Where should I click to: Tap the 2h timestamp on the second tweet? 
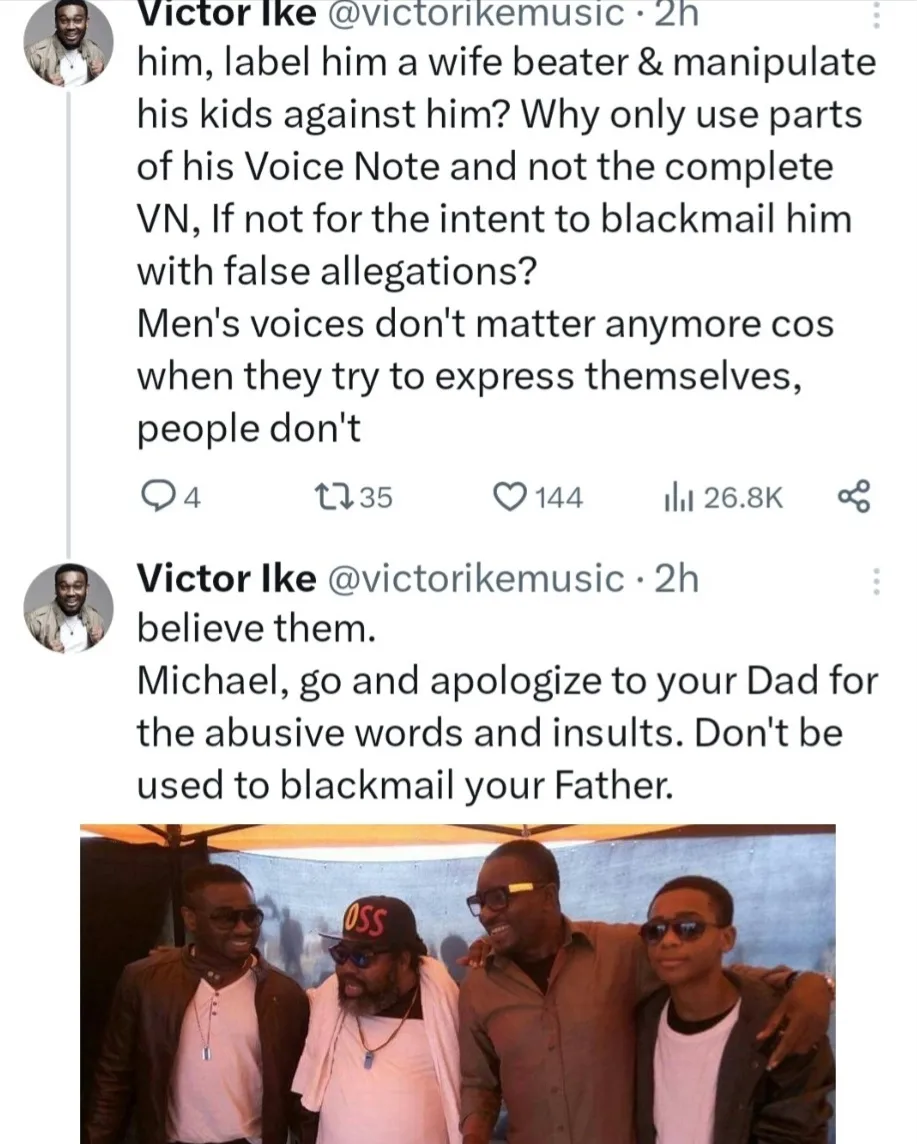(x=676, y=578)
